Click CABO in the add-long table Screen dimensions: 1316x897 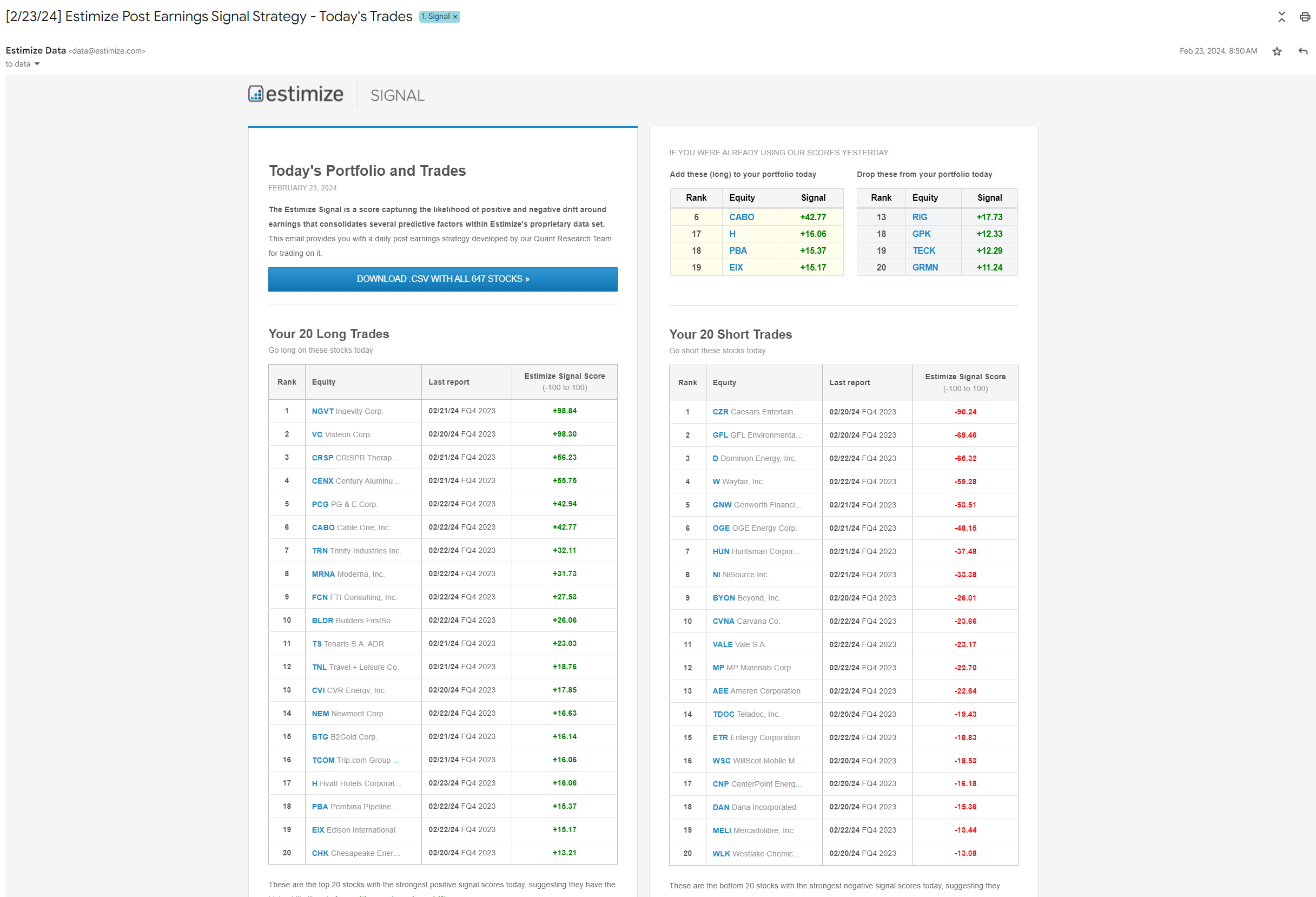point(741,217)
